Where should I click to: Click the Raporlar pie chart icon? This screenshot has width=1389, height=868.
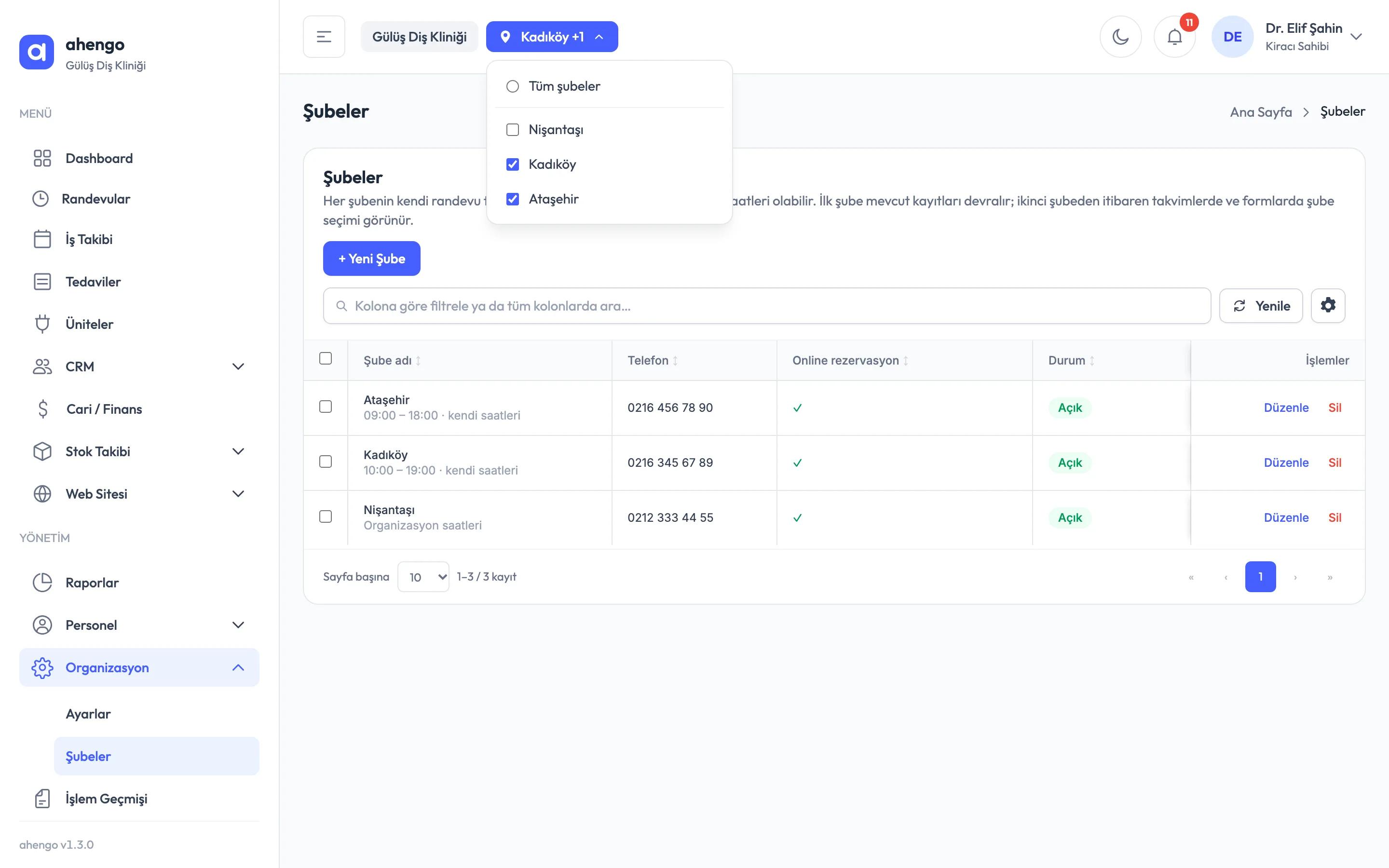42,582
